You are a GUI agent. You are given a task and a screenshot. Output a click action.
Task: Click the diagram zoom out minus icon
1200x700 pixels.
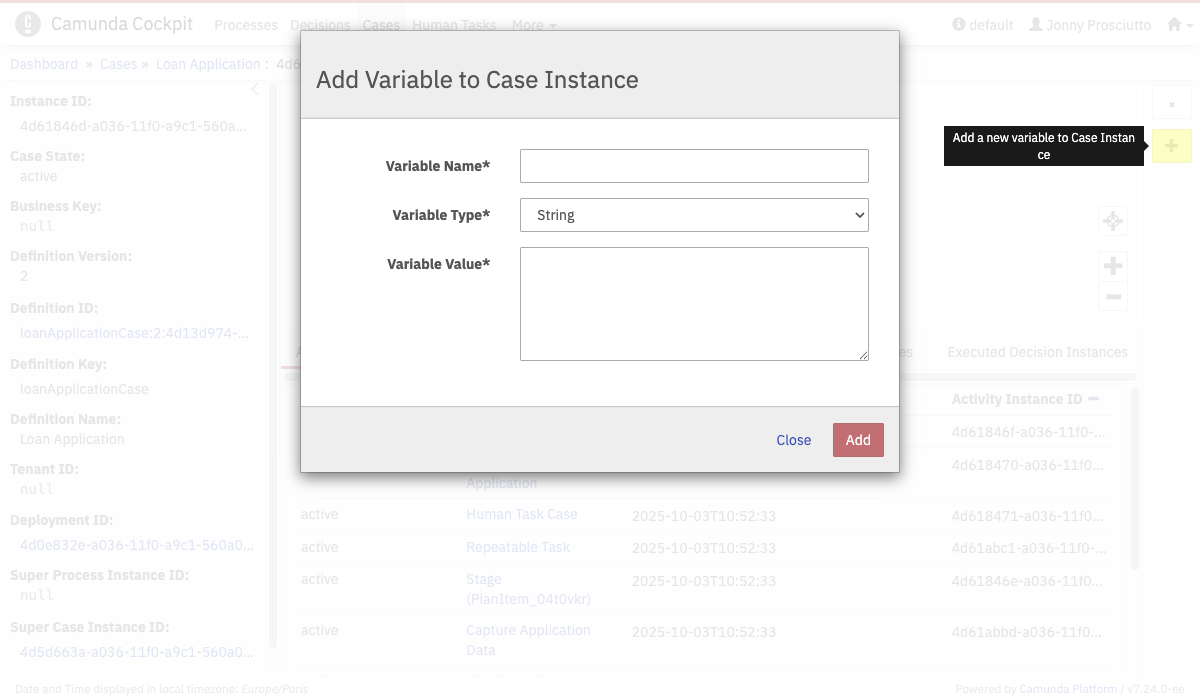point(1112,297)
